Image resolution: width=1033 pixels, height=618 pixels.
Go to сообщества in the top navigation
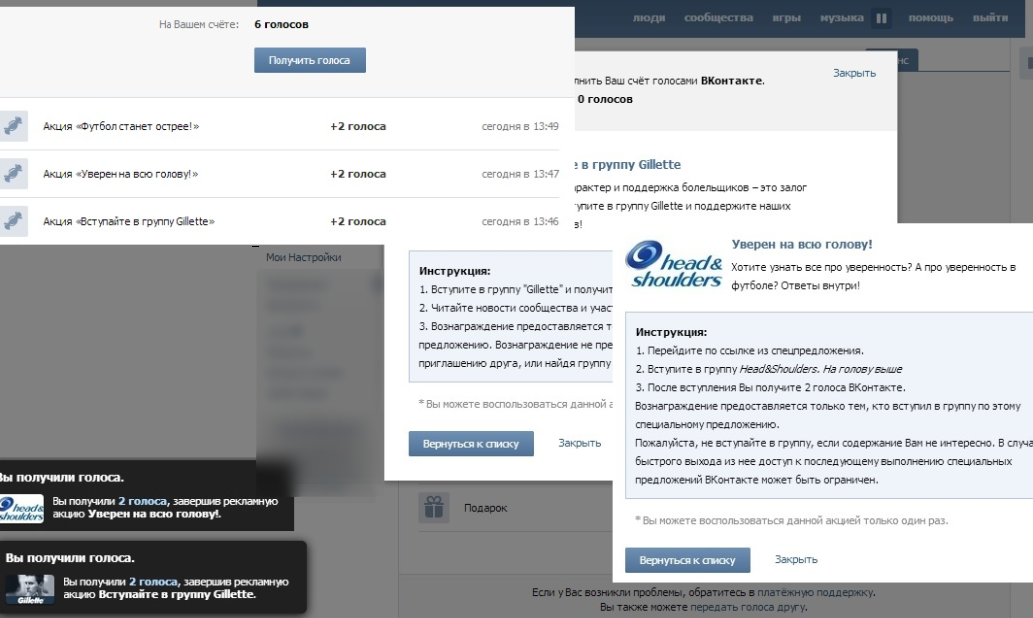pyautogui.click(x=718, y=18)
